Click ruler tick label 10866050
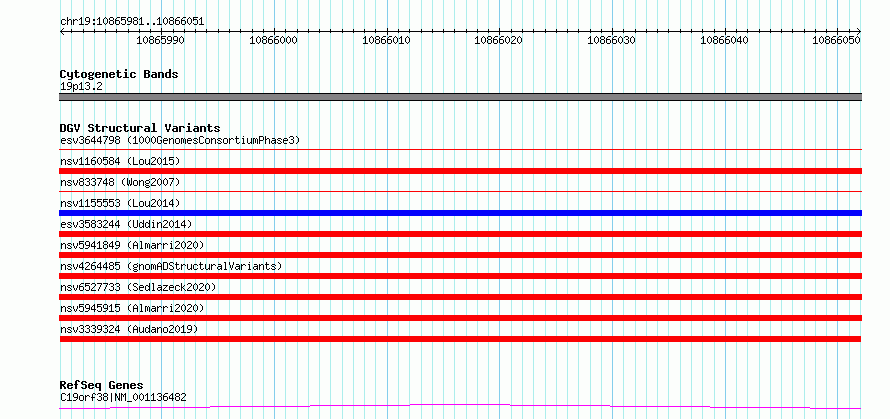The width and height of the screenshot is (890, 419). (x=837, y=40)
